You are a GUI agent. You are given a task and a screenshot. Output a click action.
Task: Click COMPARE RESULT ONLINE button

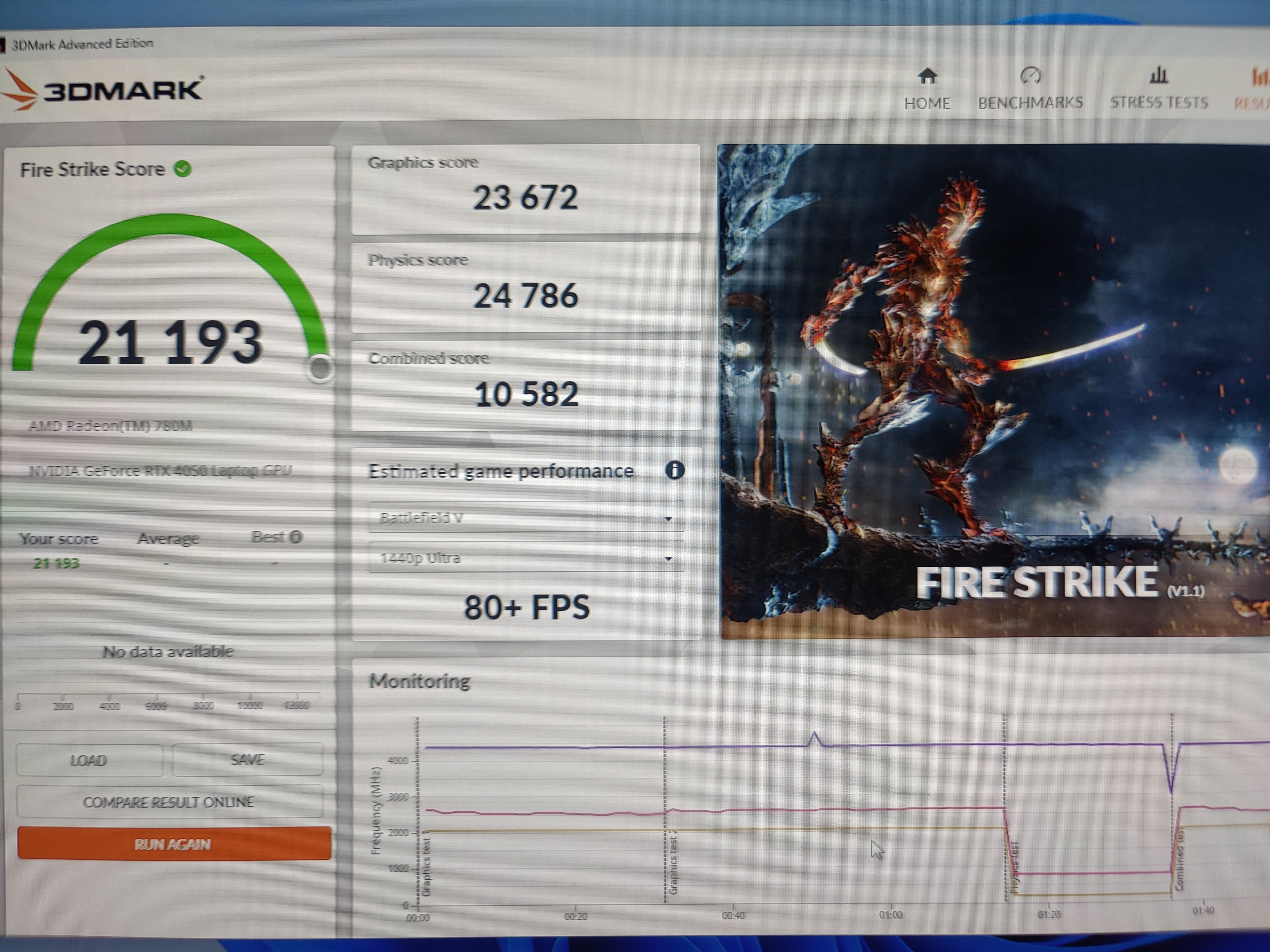pyautogui.click(x=169, y=802)
